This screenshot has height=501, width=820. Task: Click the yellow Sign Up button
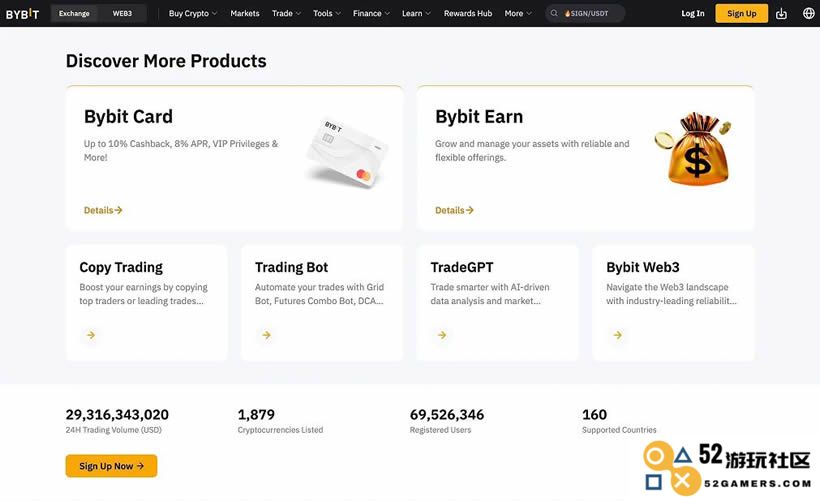pyautogui.click(x=742, y=14)
